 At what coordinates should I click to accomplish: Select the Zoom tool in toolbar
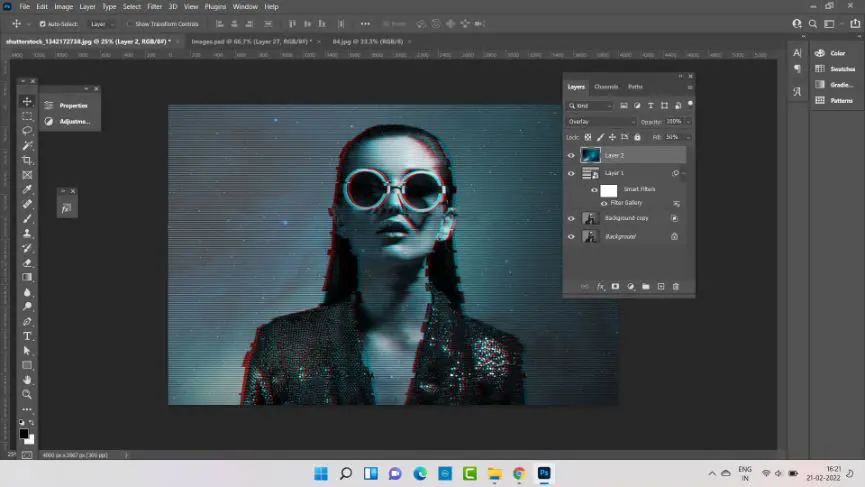(27, 394)
